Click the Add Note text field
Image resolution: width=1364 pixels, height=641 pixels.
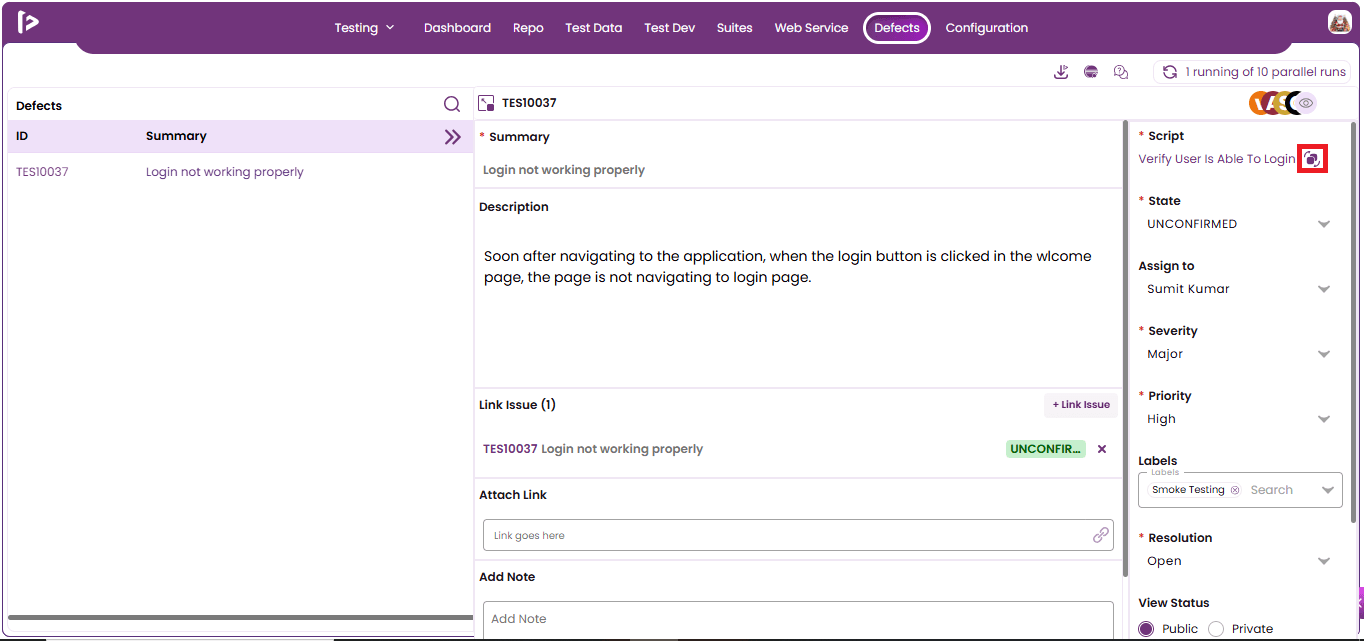(x=798, y=619)
